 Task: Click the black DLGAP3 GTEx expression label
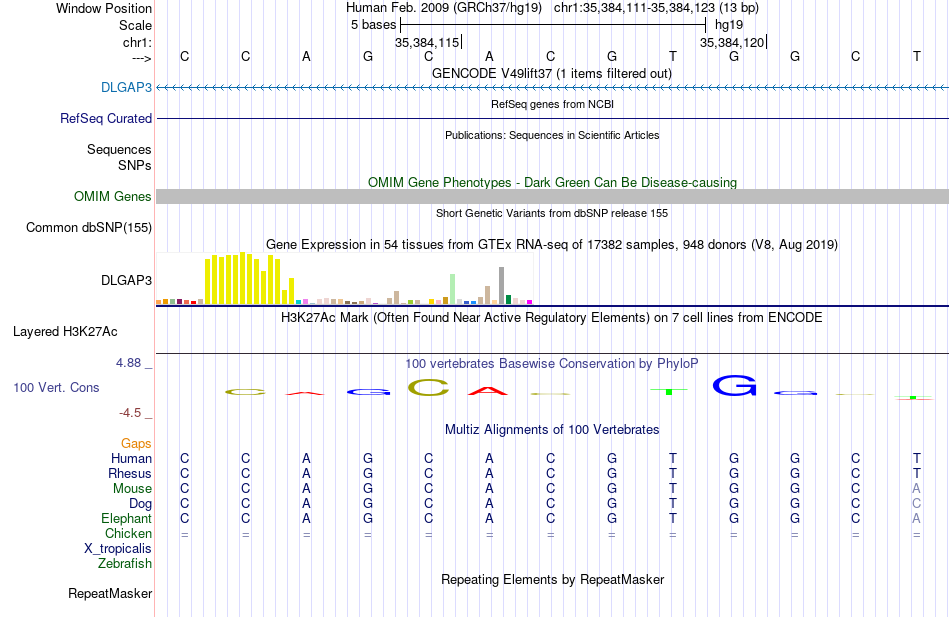tap(126, 280)
